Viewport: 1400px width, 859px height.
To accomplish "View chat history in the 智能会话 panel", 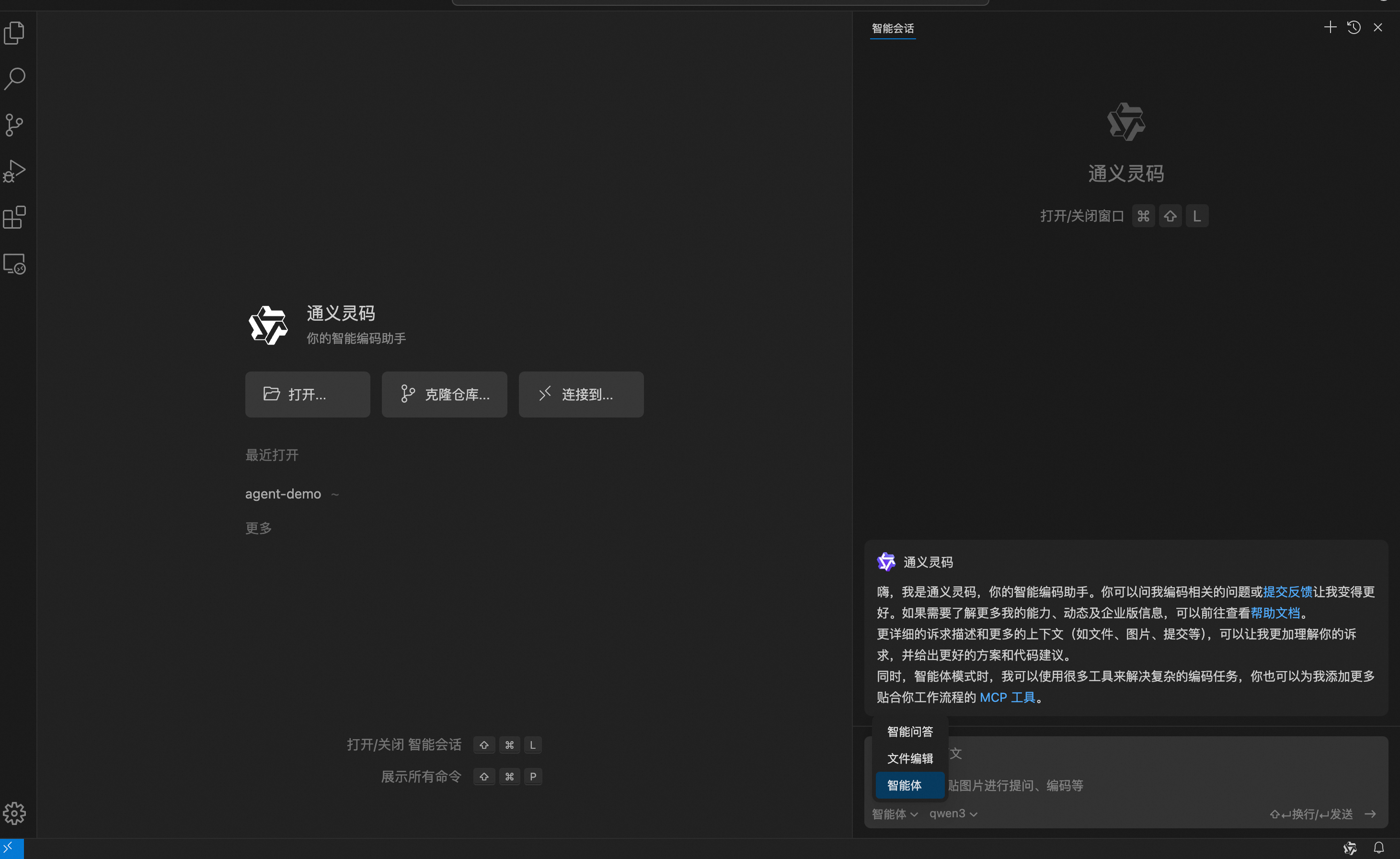I will pyautogui.click(x=1354, y=27).
